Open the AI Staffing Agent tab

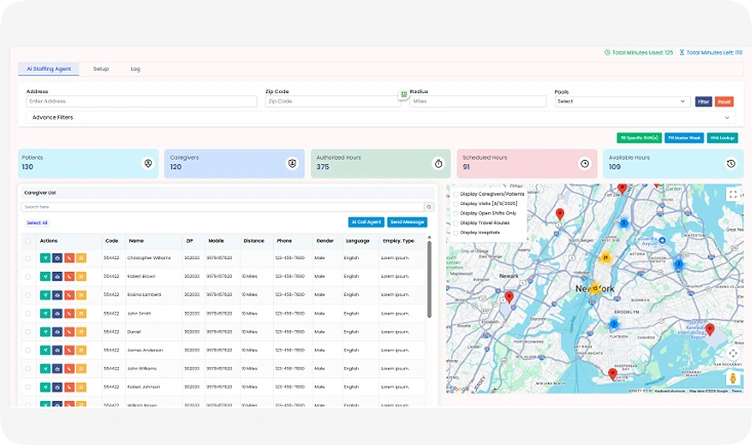pyautogui.click(x=48, y=69)
